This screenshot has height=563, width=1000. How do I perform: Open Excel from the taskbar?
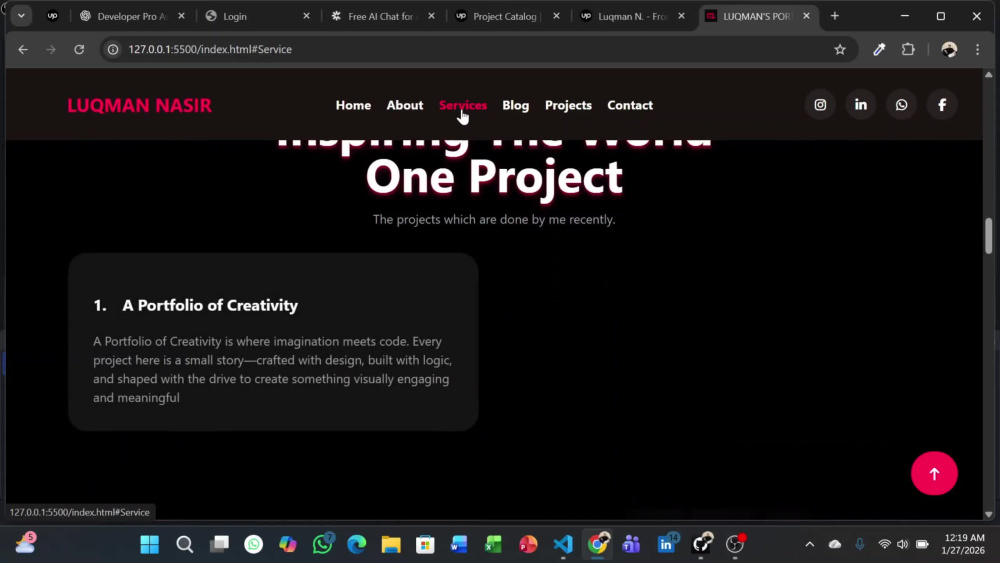tap(494, 545)
